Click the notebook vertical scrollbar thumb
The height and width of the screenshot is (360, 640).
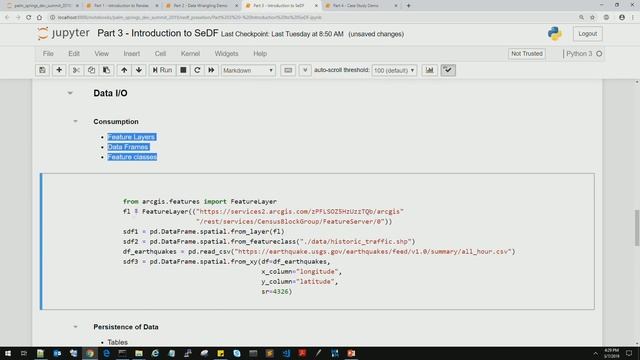(637, 228)
